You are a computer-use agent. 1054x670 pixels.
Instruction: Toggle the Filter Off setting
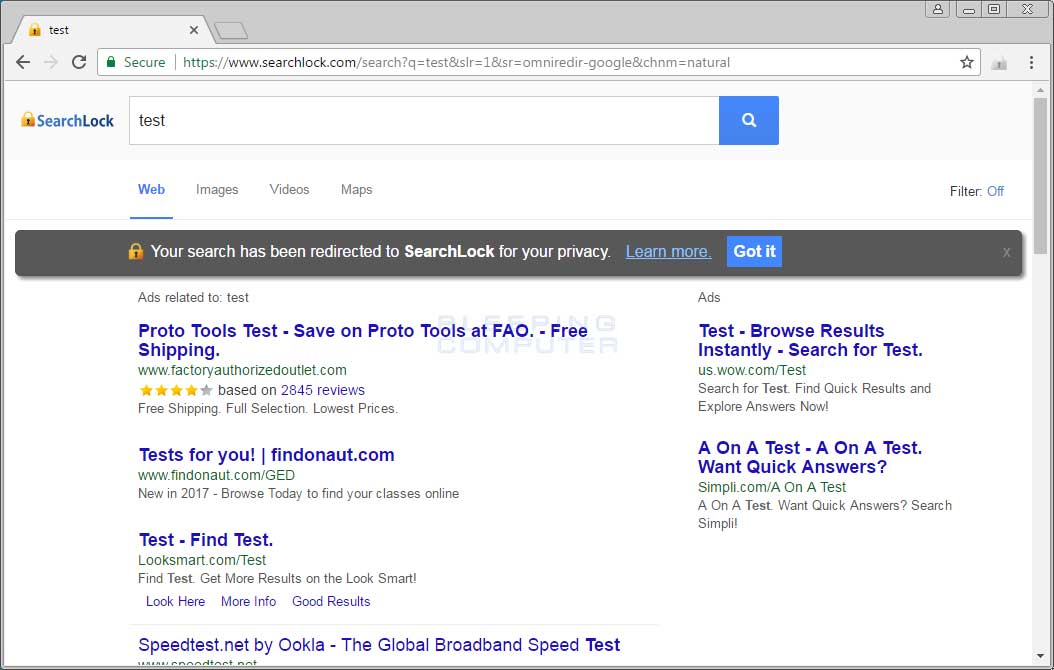pyautogui.click(x=995, y=192)
